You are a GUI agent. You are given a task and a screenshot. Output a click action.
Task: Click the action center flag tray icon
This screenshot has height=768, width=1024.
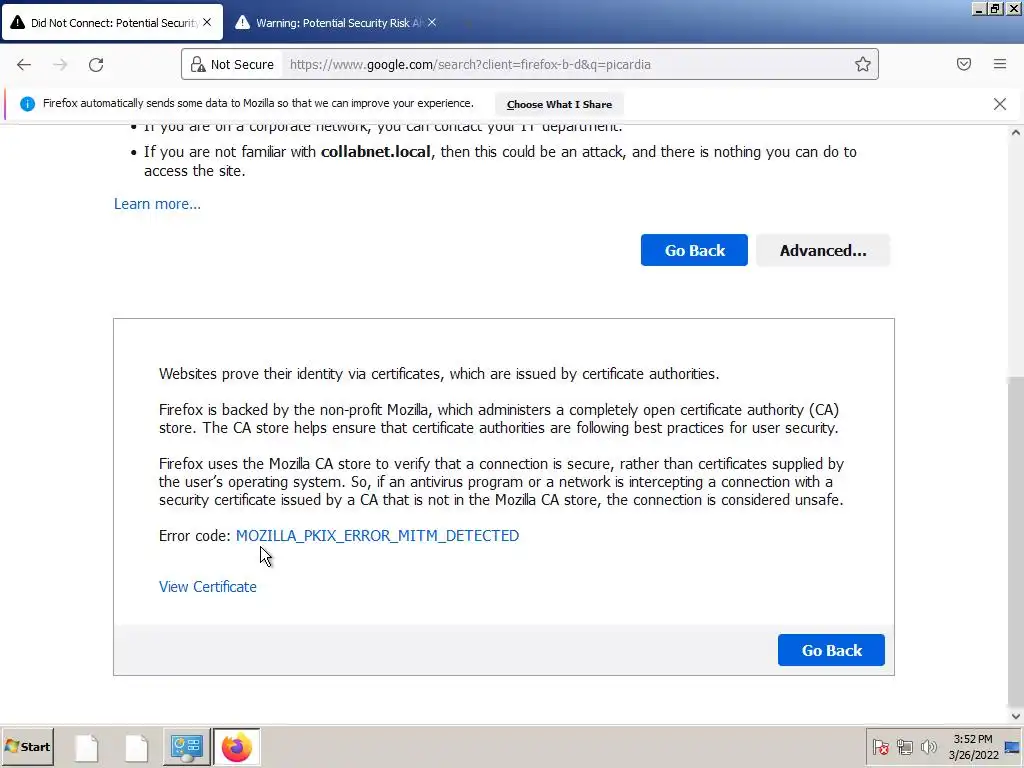pyautogui.click(x=880, y=747)
